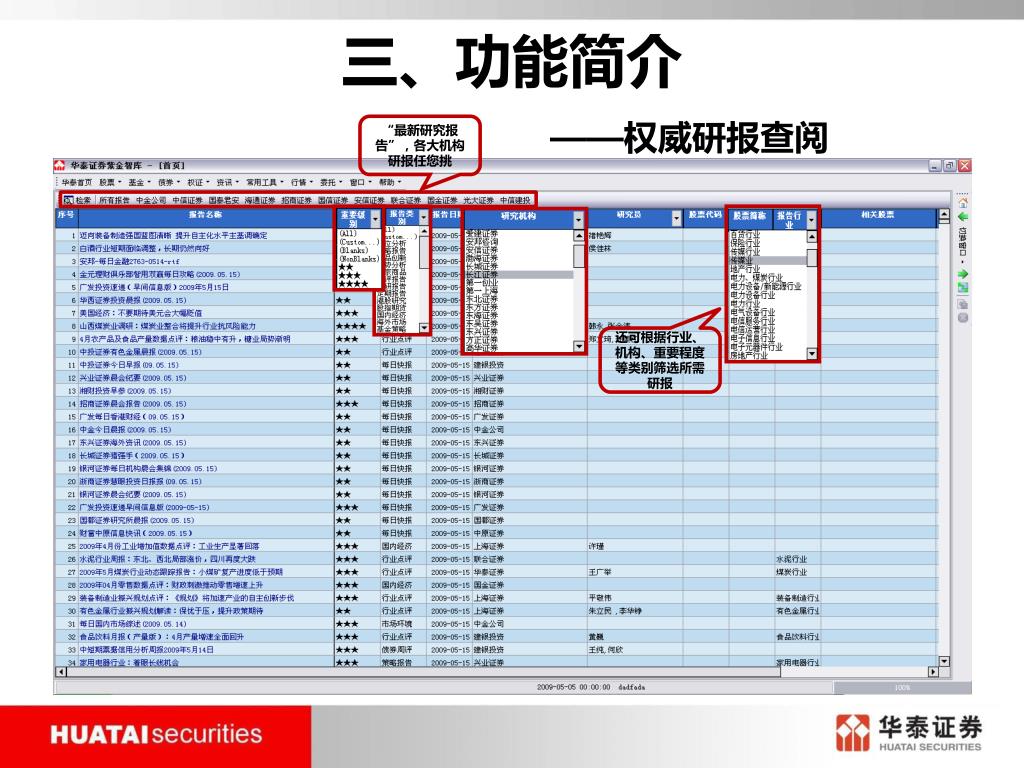
Task: Open the 报告类别 column filter dropdown
Action: [x=424, y=218]
